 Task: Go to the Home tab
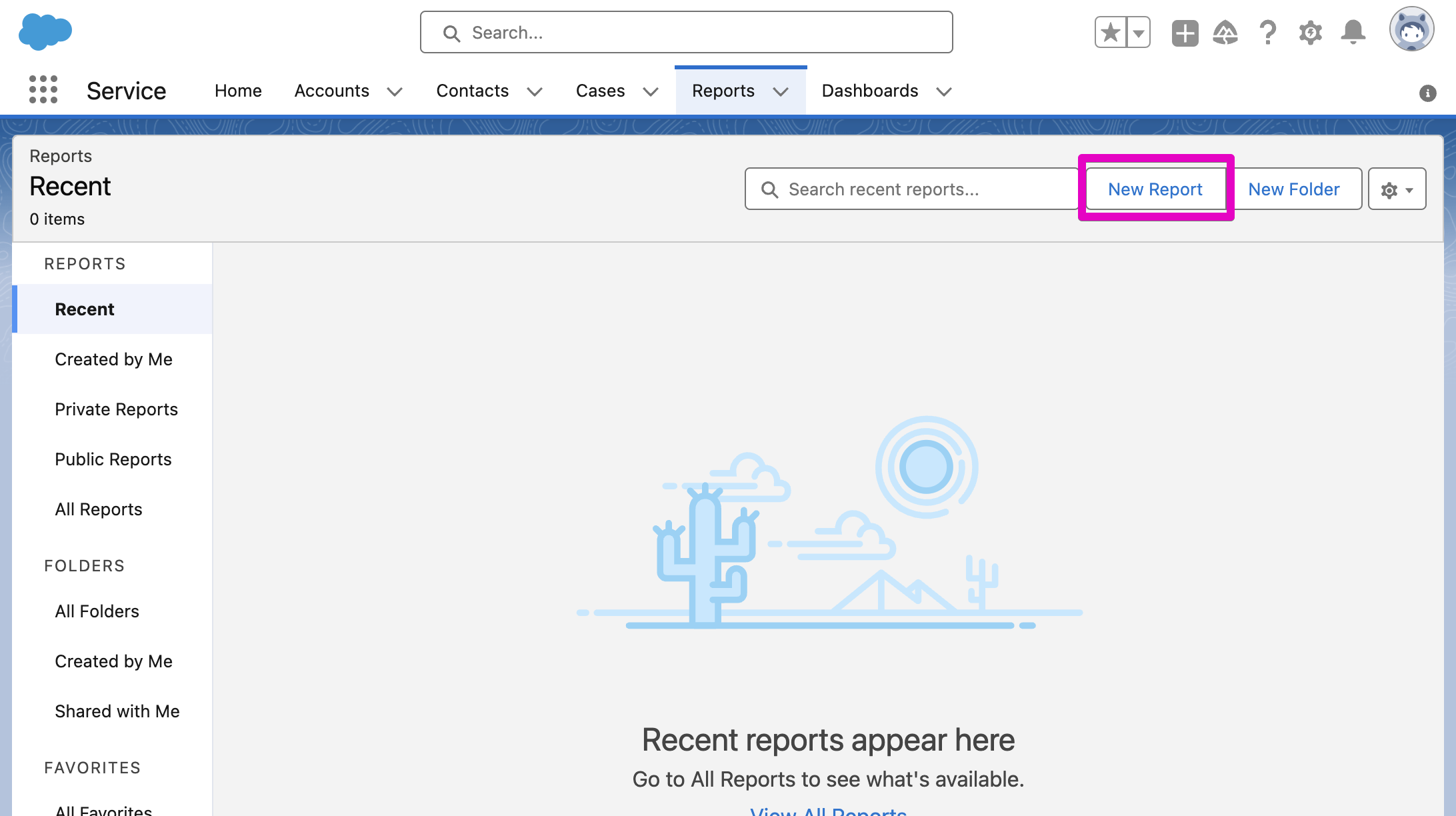point(238,91)
